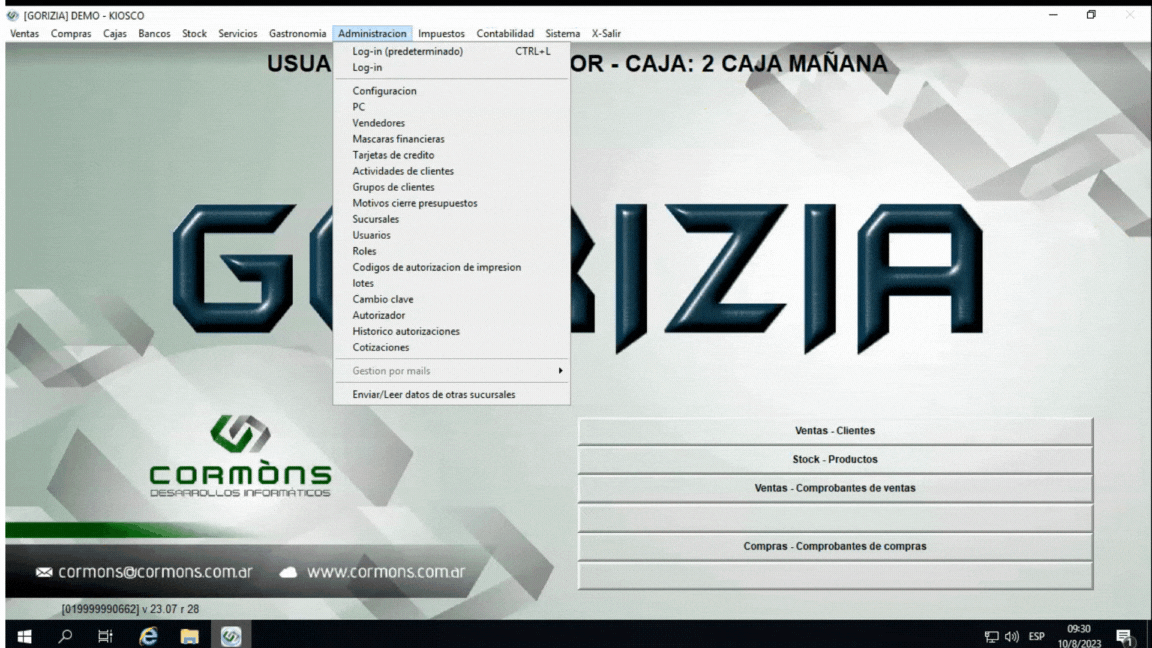Screen dimensions: 1152x648
Task: Open Sucursales entry
Action: click(452, 220)
